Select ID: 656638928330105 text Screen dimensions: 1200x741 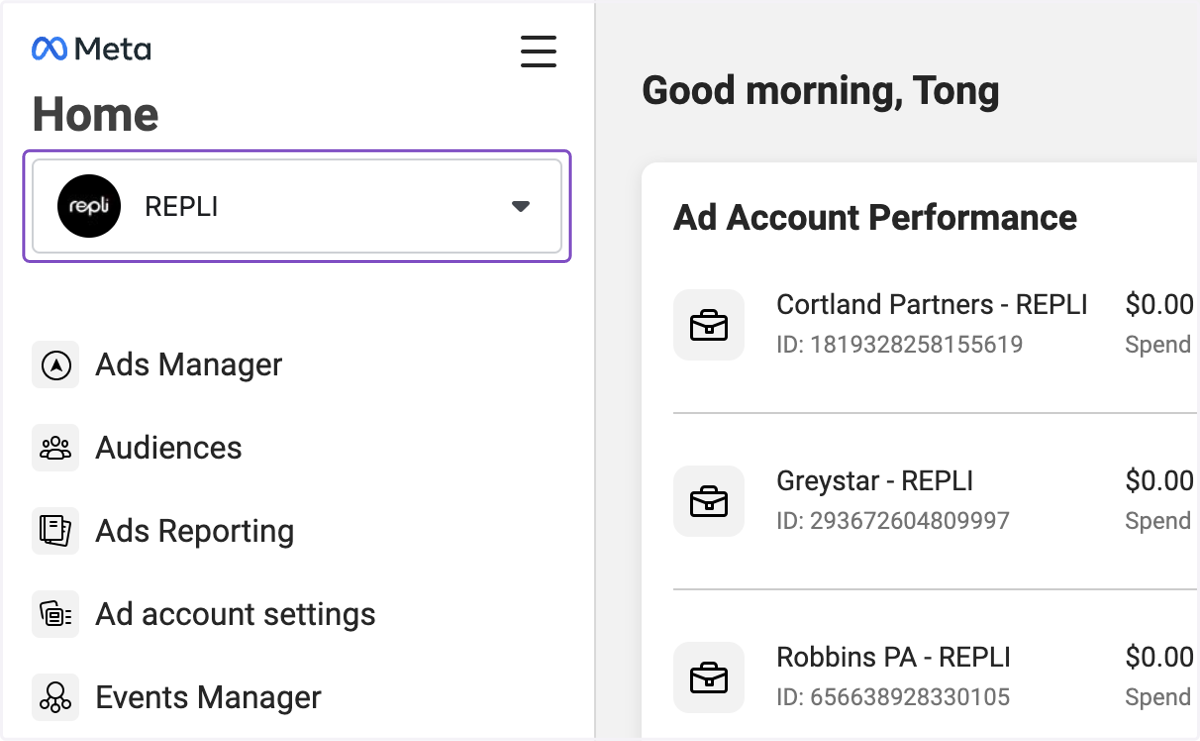[x=893, y=697]
